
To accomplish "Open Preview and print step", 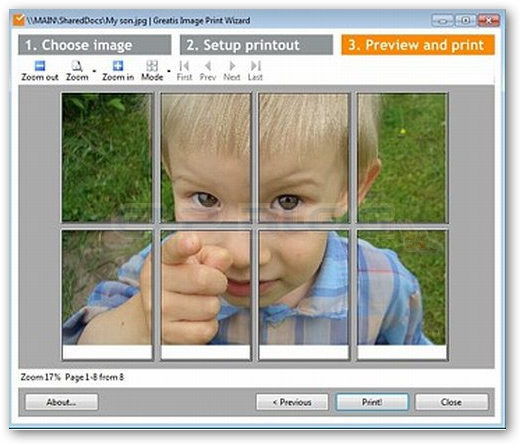I will pyautogui.click(x=418, y=45).
